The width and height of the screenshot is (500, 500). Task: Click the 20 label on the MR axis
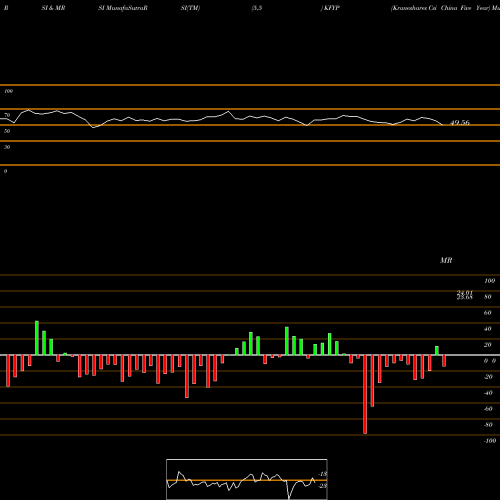(488, 345)
